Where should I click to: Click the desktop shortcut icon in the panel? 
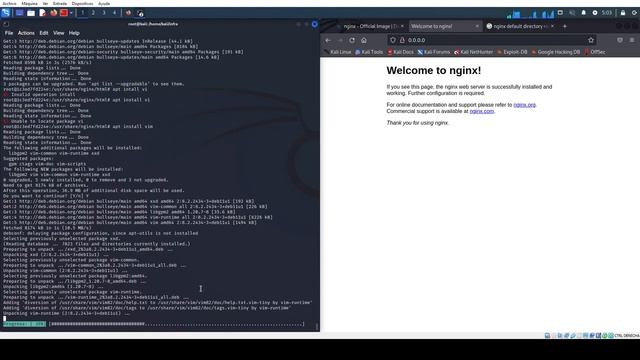point(19,13)
